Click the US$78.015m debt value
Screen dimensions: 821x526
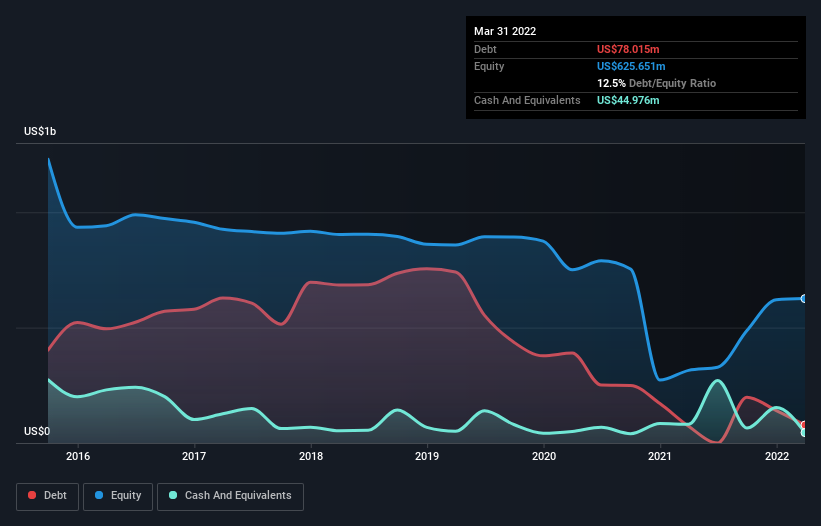pyautogui.click(x=628, y=49)
